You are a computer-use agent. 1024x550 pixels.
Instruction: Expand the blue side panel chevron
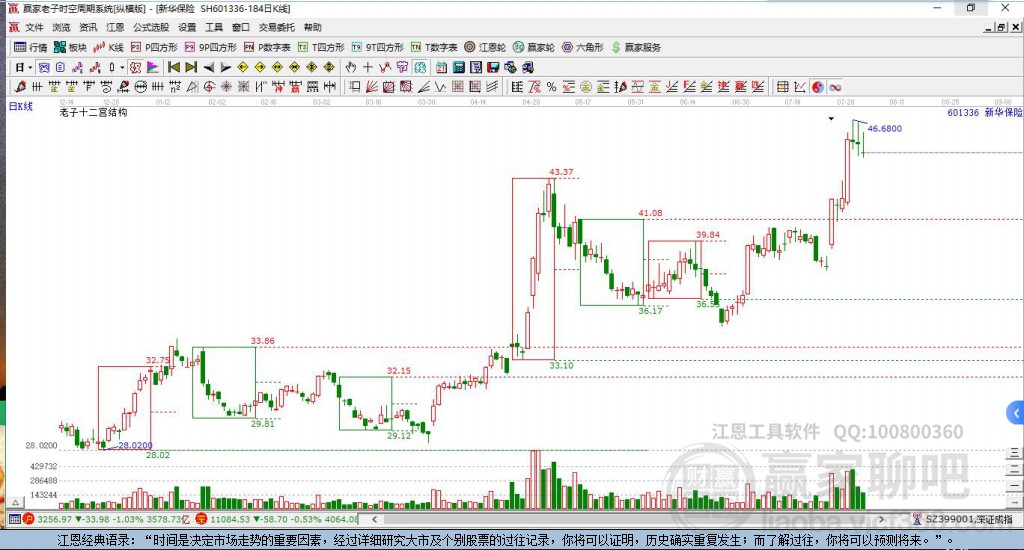pyautogui.click(x=1016, y=413)
